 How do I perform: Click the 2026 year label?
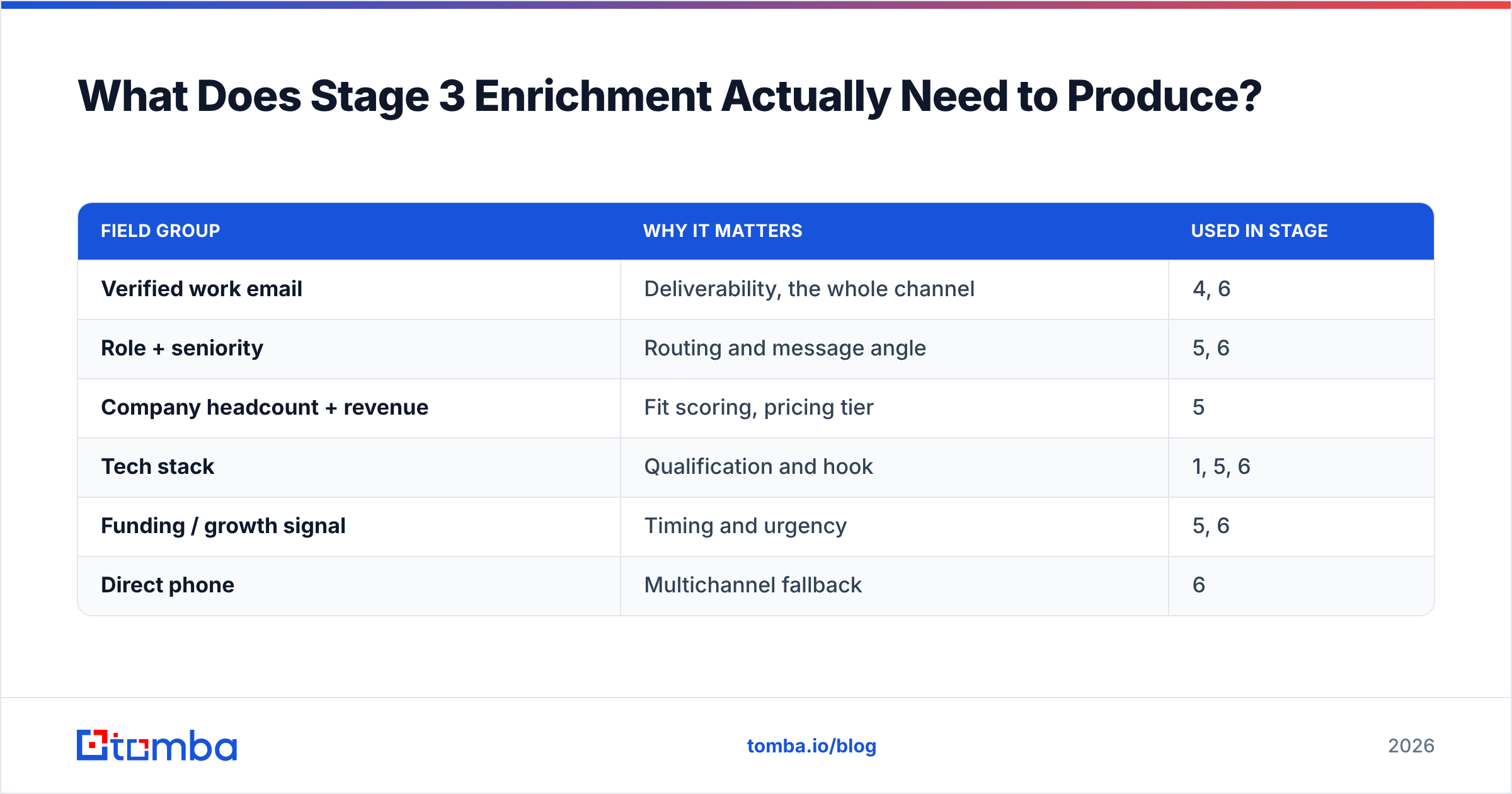tap(1411, 746)
